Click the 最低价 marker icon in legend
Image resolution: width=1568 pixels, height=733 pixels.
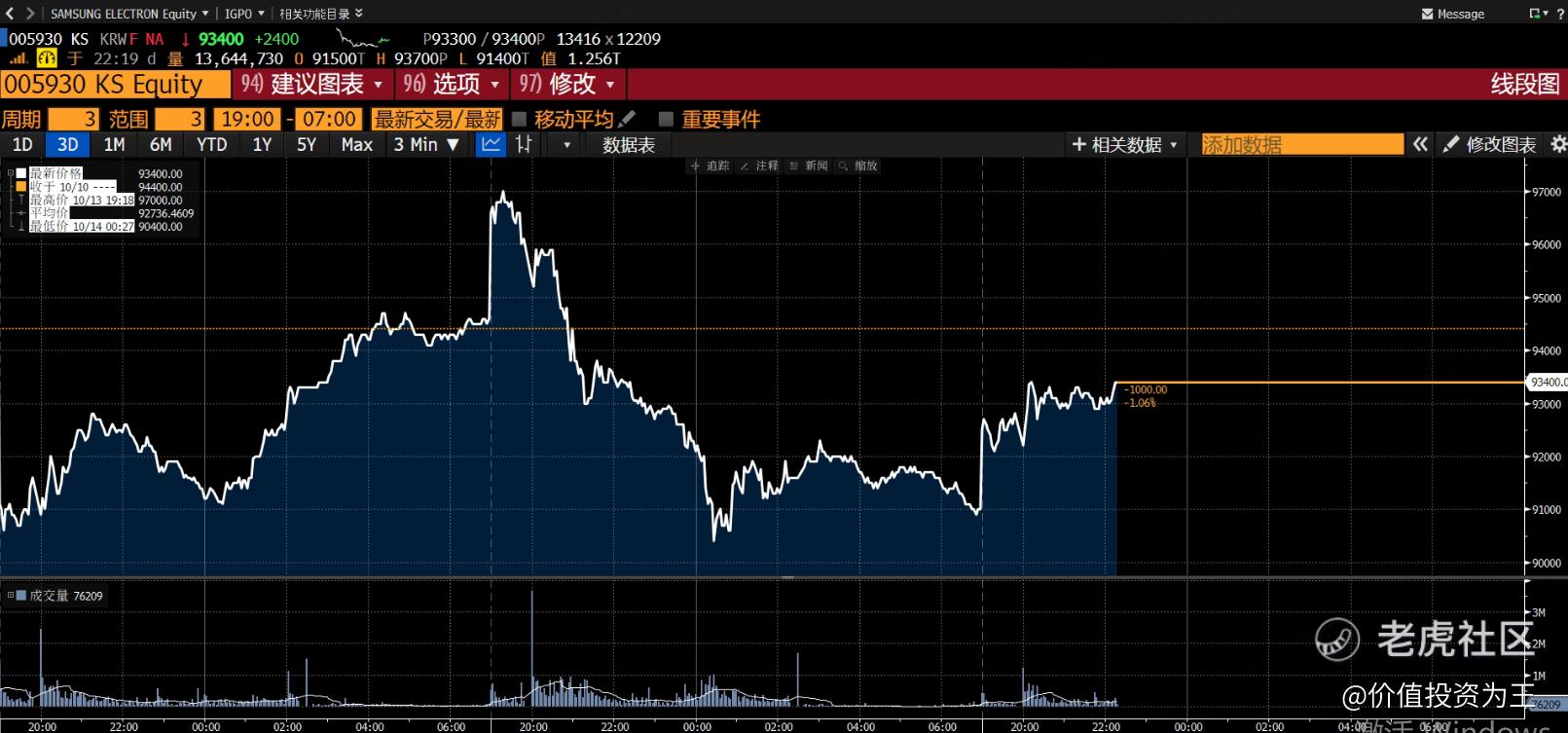(21, 226)
